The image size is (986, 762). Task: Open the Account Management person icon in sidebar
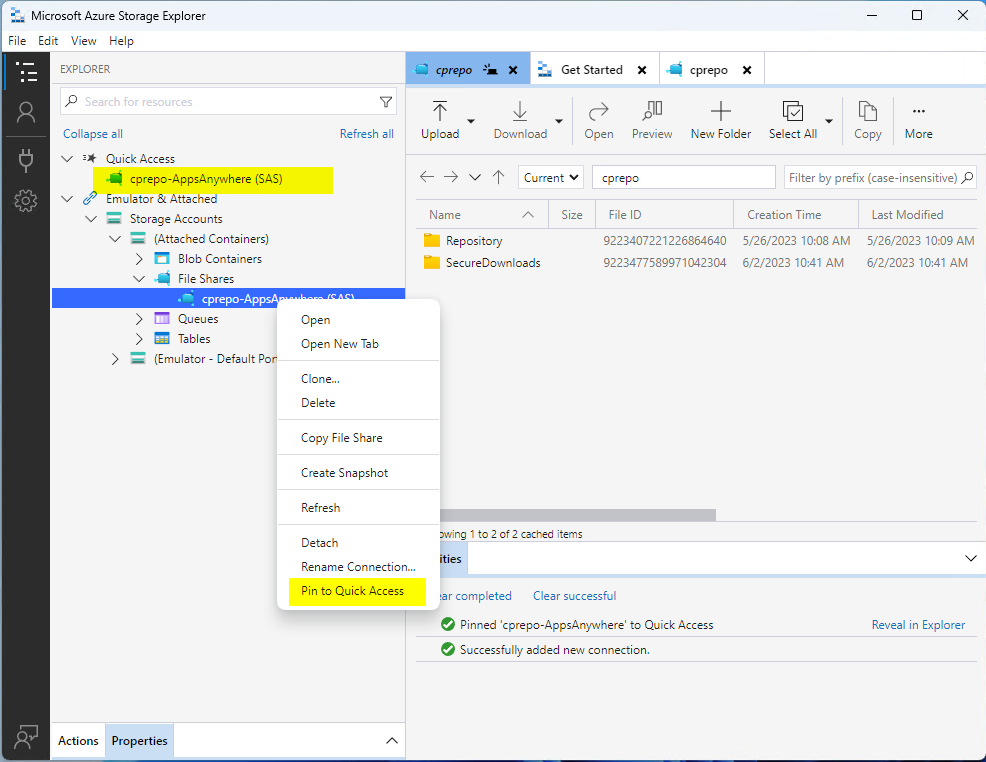[26, 113]
